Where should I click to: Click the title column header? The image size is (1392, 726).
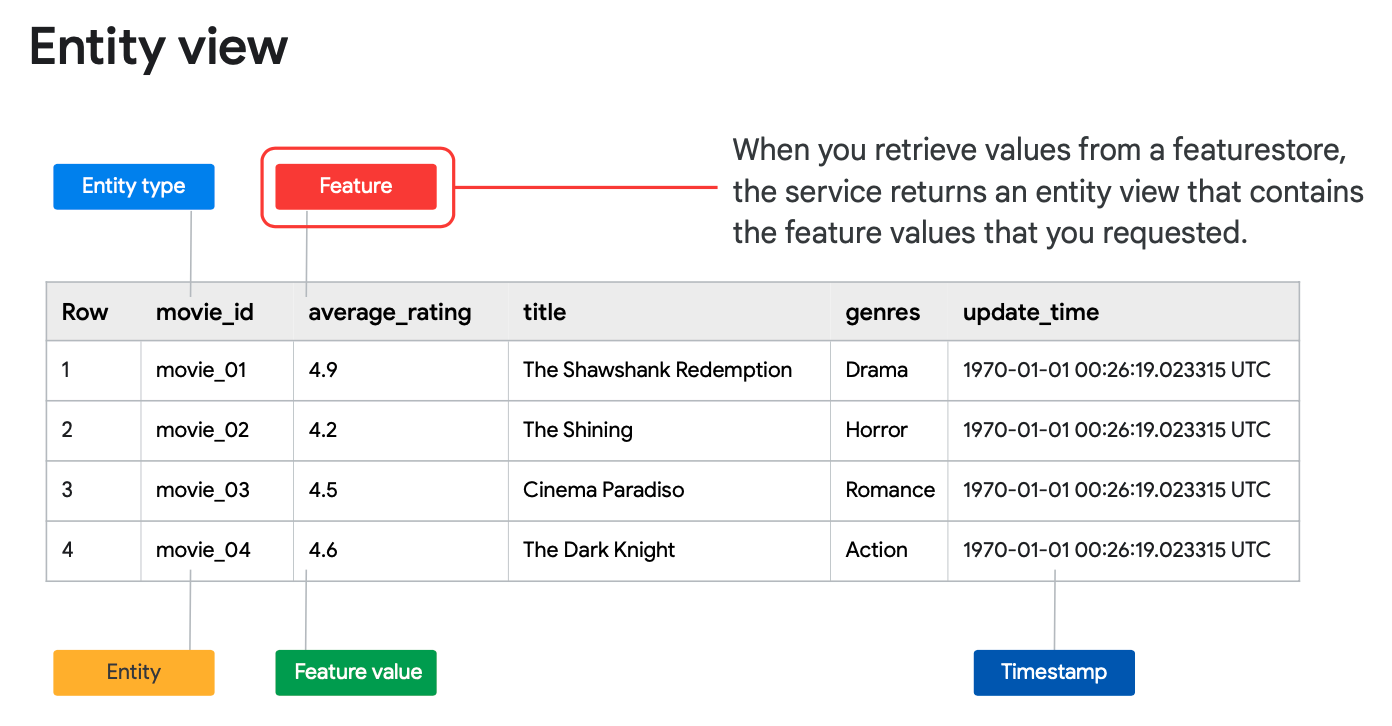pos(544,312)
